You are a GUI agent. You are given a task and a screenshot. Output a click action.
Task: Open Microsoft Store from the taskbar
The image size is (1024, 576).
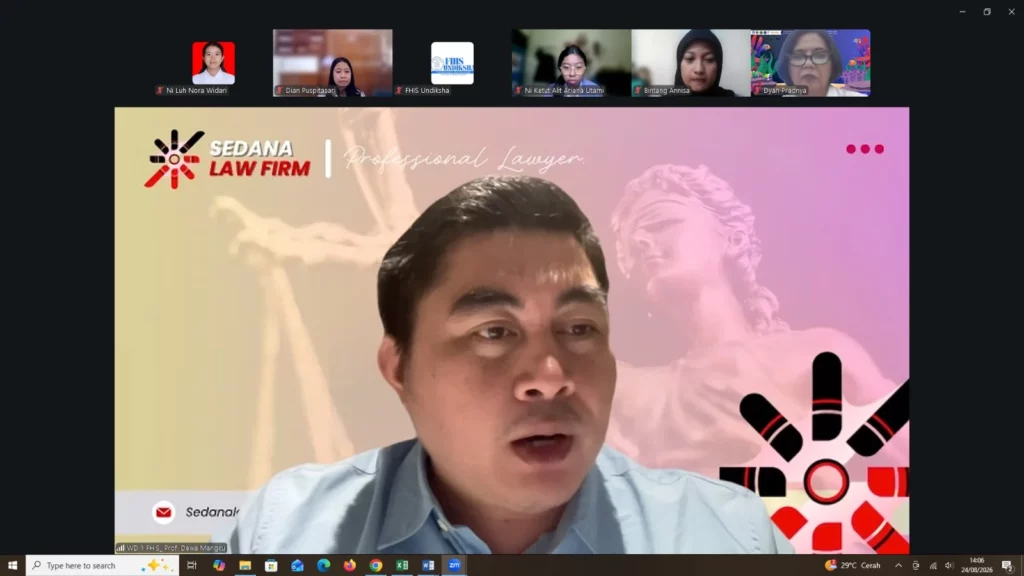(271, 566)
